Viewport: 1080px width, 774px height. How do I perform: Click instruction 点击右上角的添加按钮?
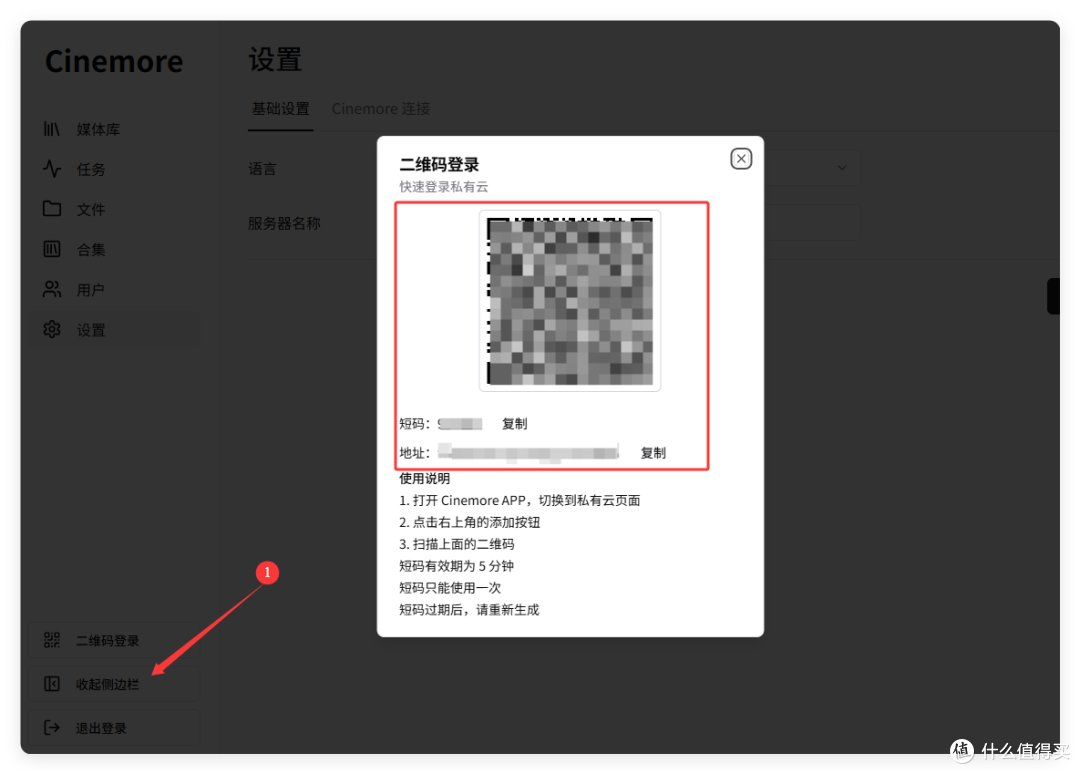(470, 523)
